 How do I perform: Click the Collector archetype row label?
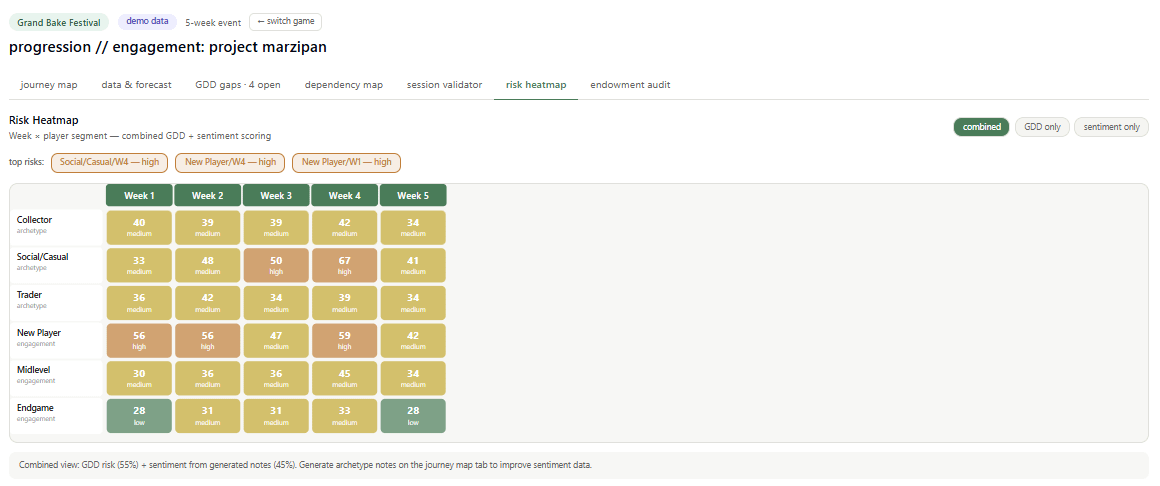coord(58,226)
